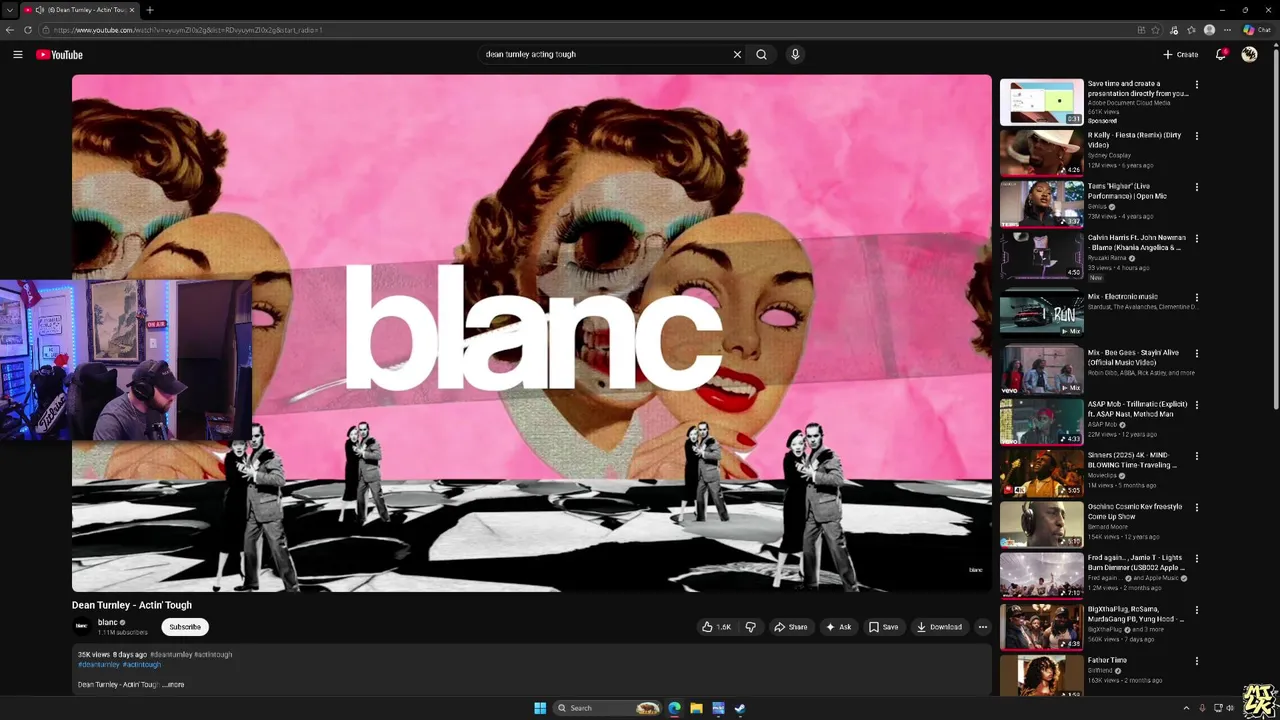Open the browser media control icon
The height and width of the screenshot is (720, 1280).
click(x=1173, y=30)
